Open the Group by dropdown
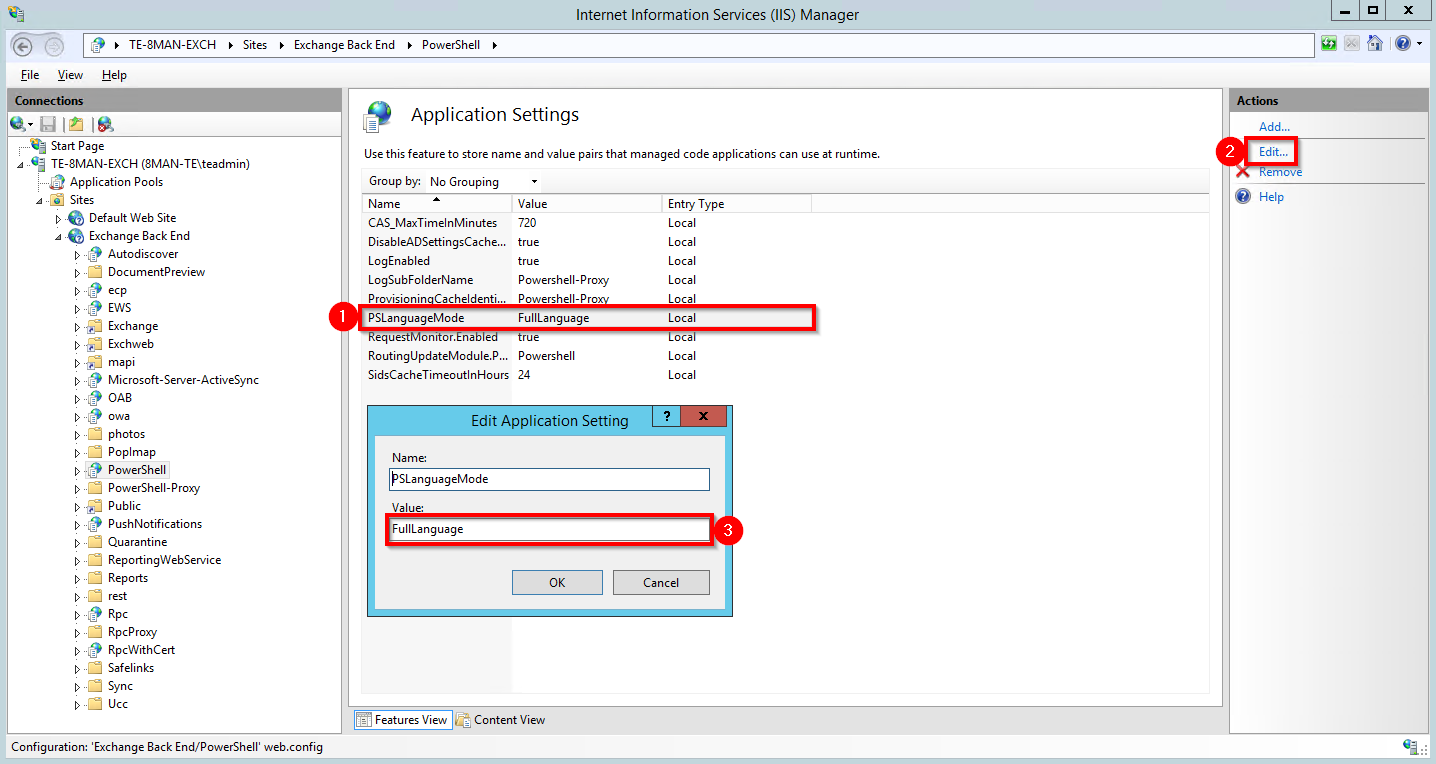Viewport: 1436px width, 764px height. (483, 182)
